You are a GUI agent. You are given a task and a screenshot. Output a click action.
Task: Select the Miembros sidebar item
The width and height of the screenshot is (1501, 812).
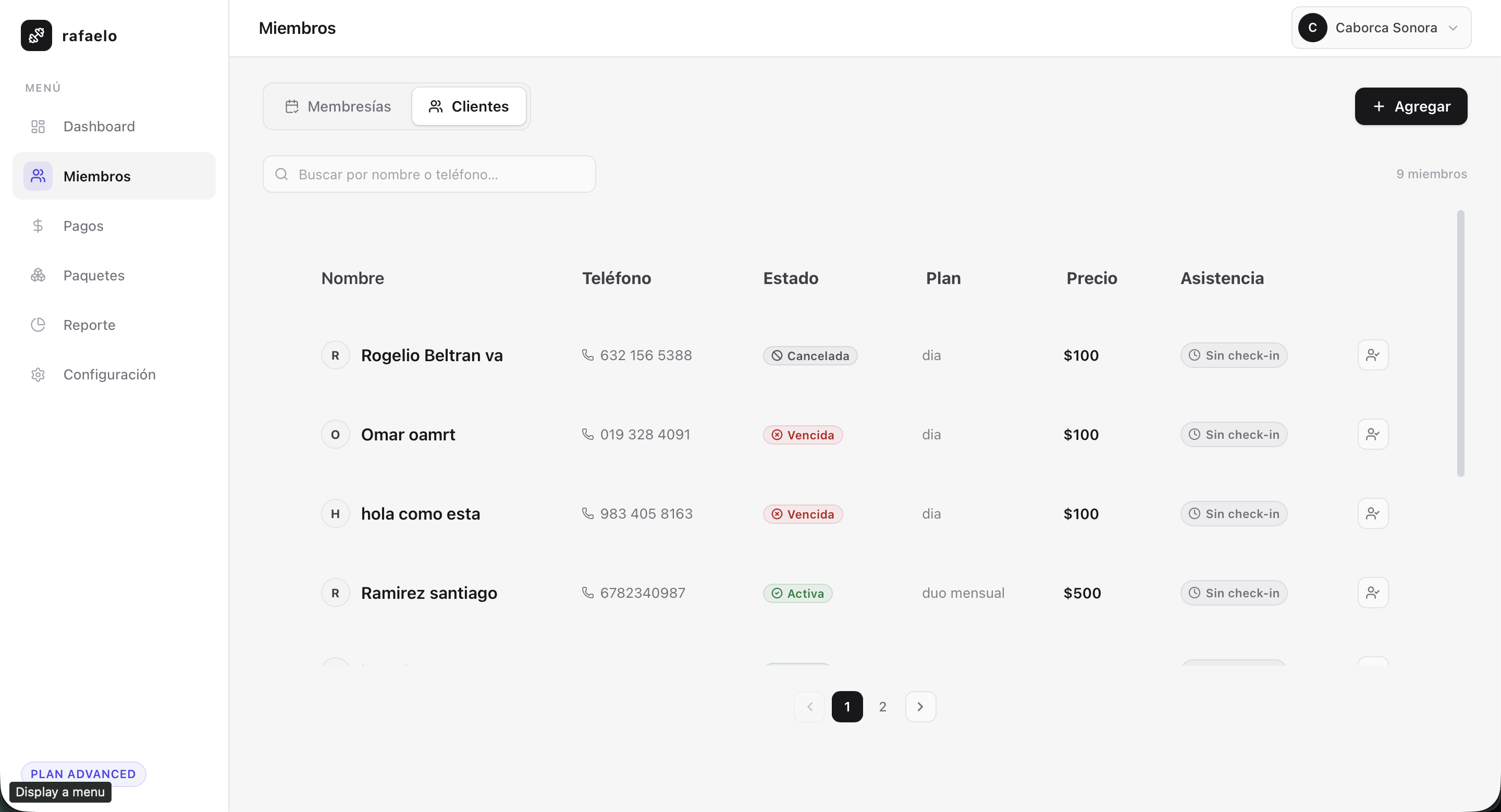[x=114, y=176]
